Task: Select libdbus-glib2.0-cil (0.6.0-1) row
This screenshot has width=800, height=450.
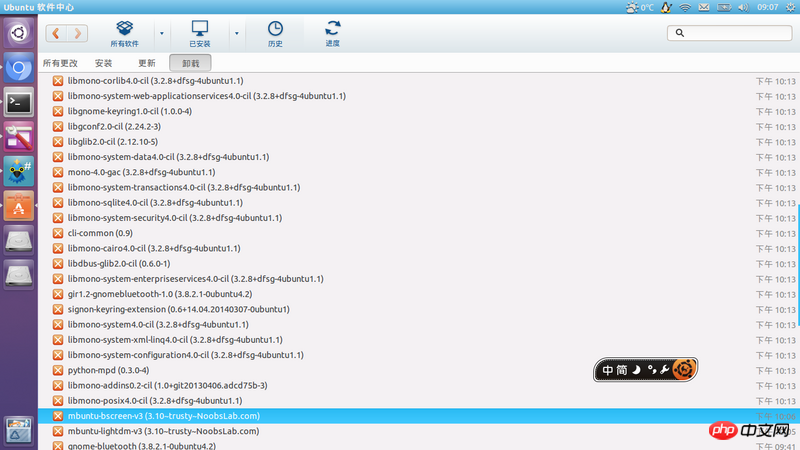Action: (419, 264)
